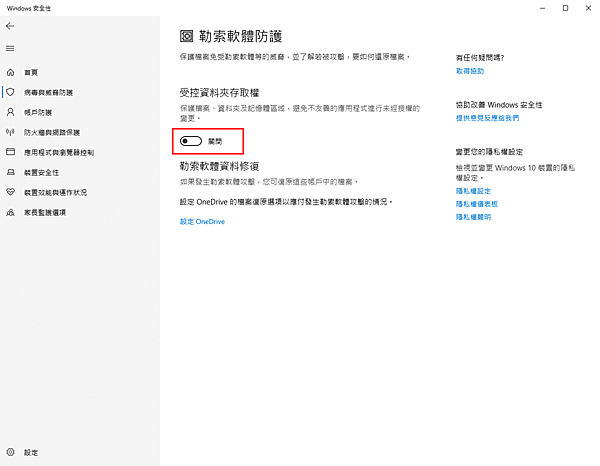Select 應用程式與瀏覽器控制 sidebar item
The image size is (600, 466).
[x=59, y=152]
